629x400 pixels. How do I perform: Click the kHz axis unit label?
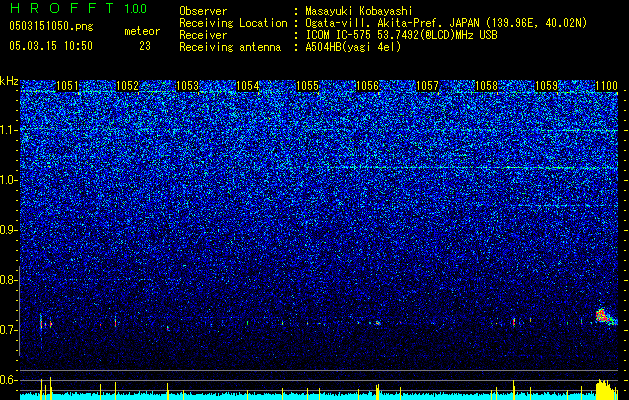(x=9, y=81)
